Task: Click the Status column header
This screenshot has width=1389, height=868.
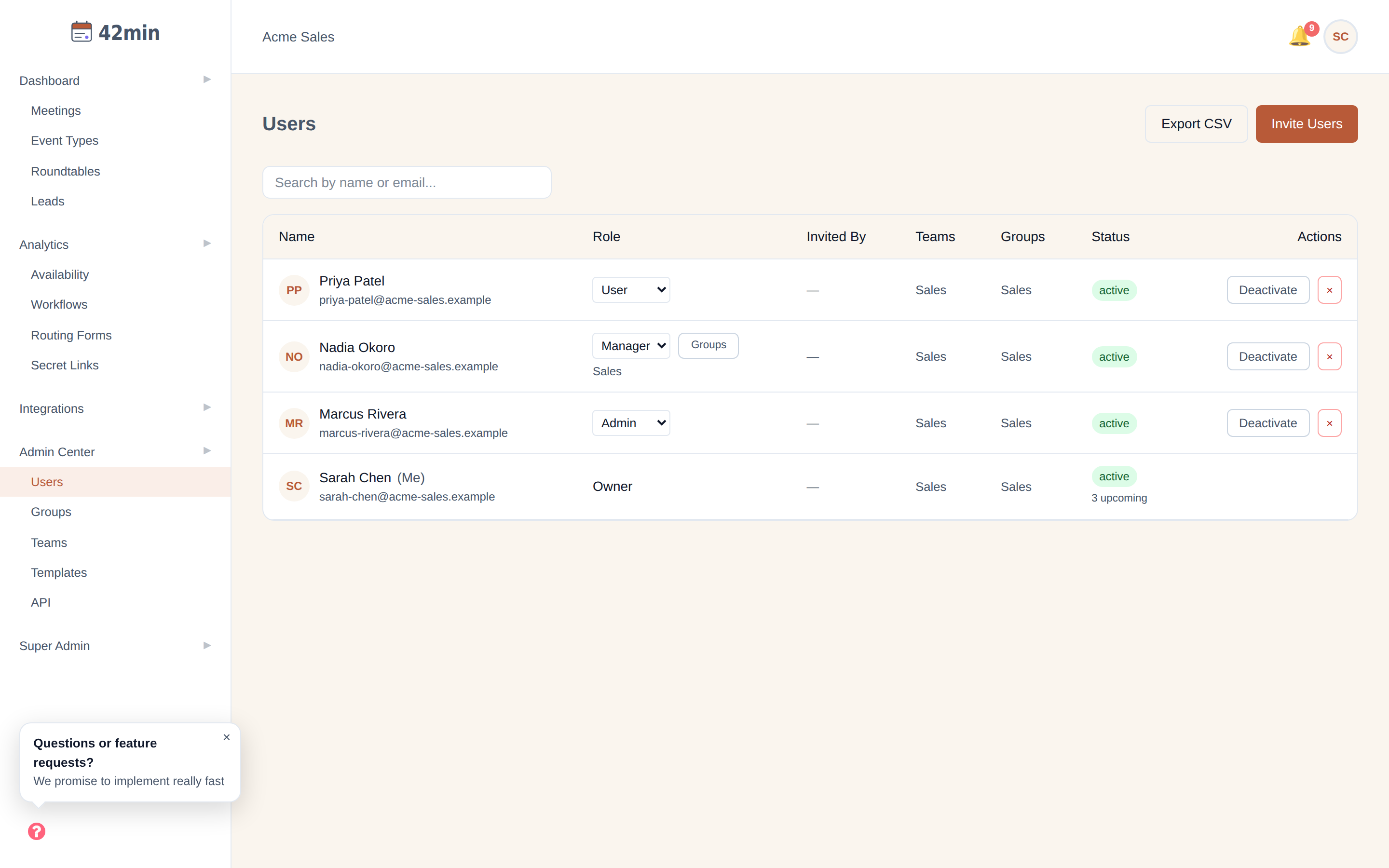Action: coord(1111,236)
